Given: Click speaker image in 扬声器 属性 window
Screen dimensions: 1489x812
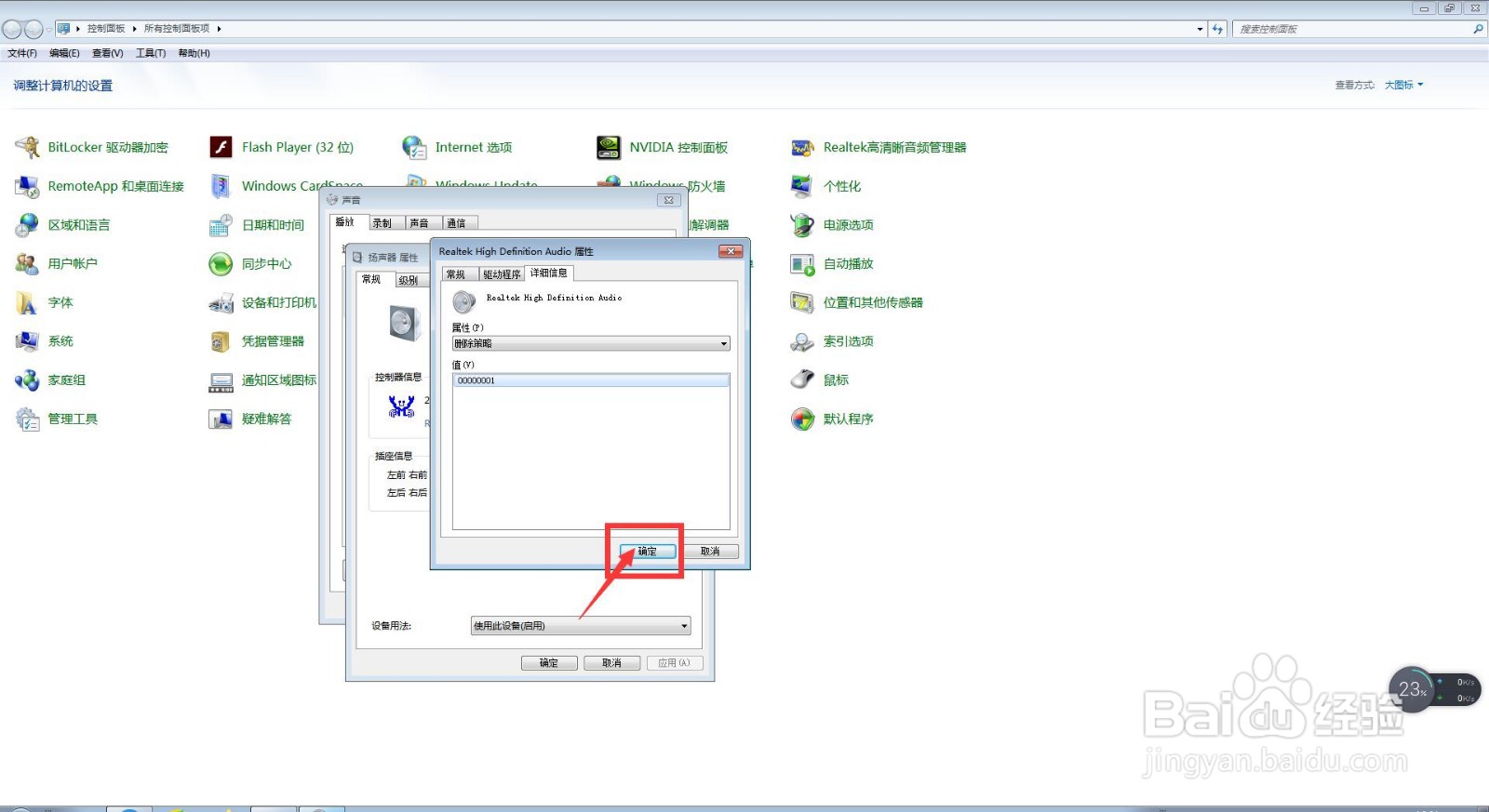Looking at the screenshot, I should point(405,323).
